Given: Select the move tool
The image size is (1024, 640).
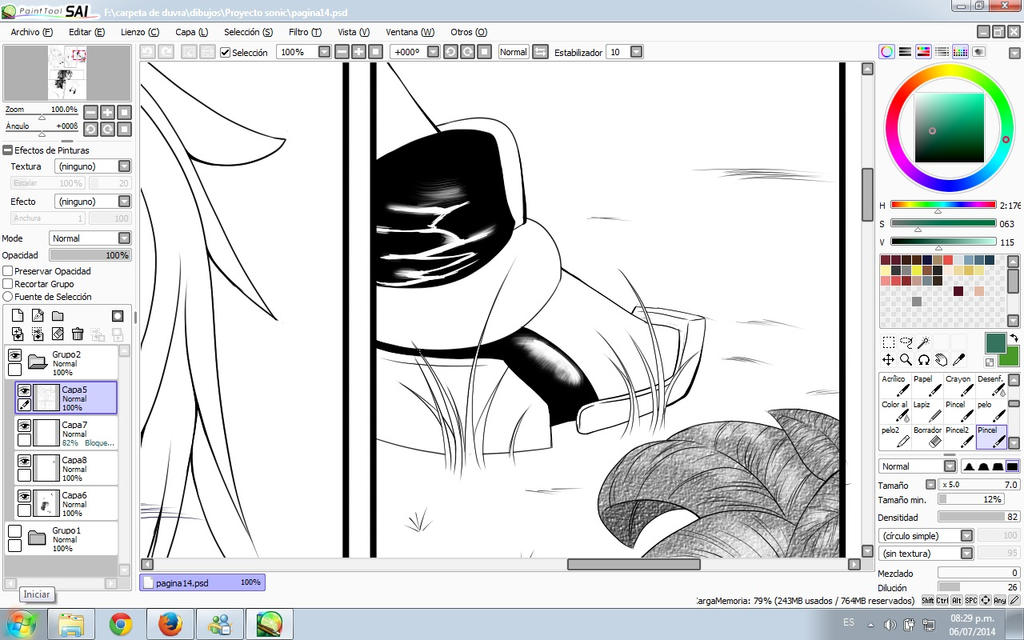Looking at the screenshot, I should point(888,360).
